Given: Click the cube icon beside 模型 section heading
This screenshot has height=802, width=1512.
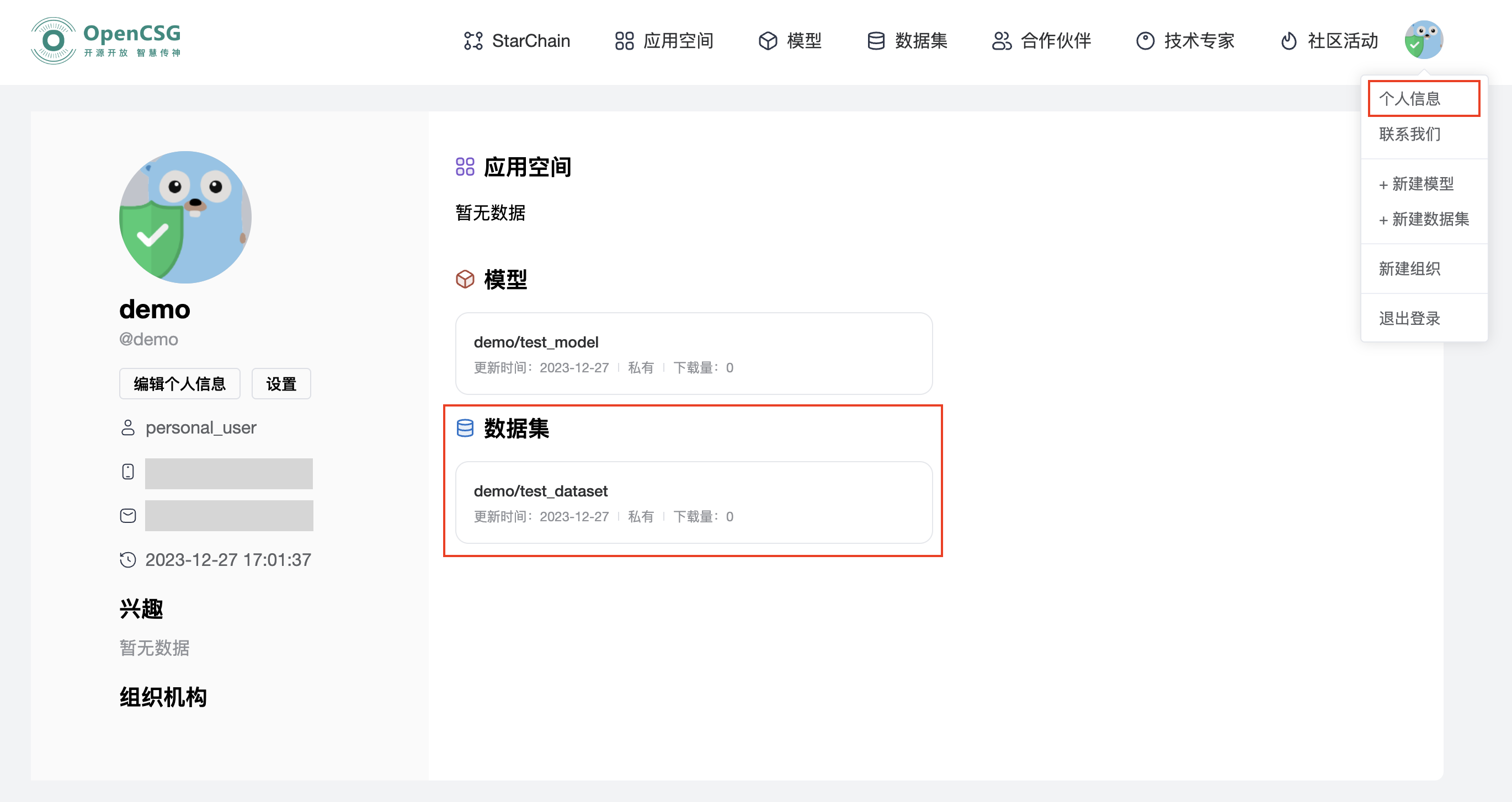Looking at the screenshot, I should (465, 280).
